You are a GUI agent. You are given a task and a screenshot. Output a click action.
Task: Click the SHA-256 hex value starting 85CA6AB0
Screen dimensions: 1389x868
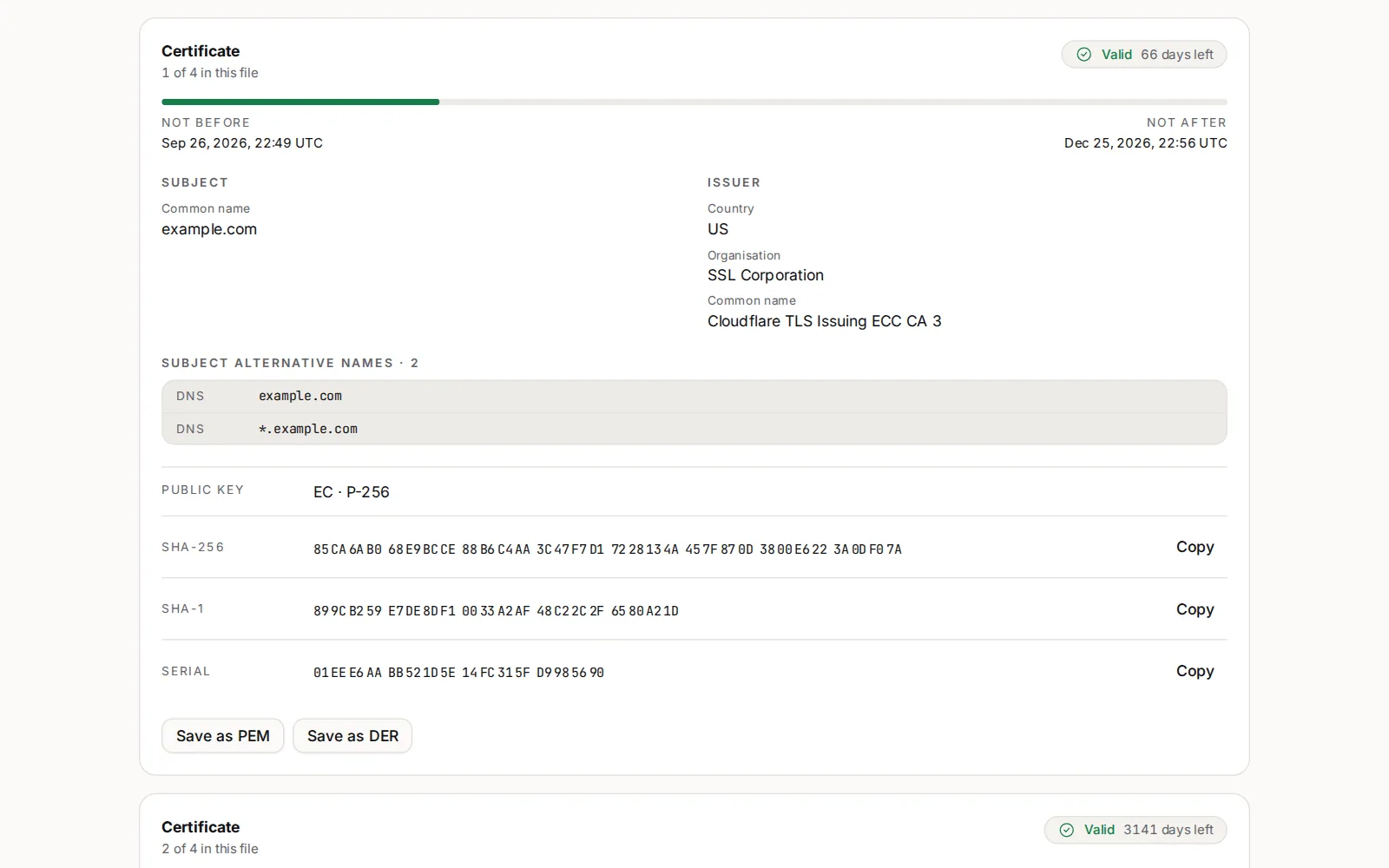608,549
